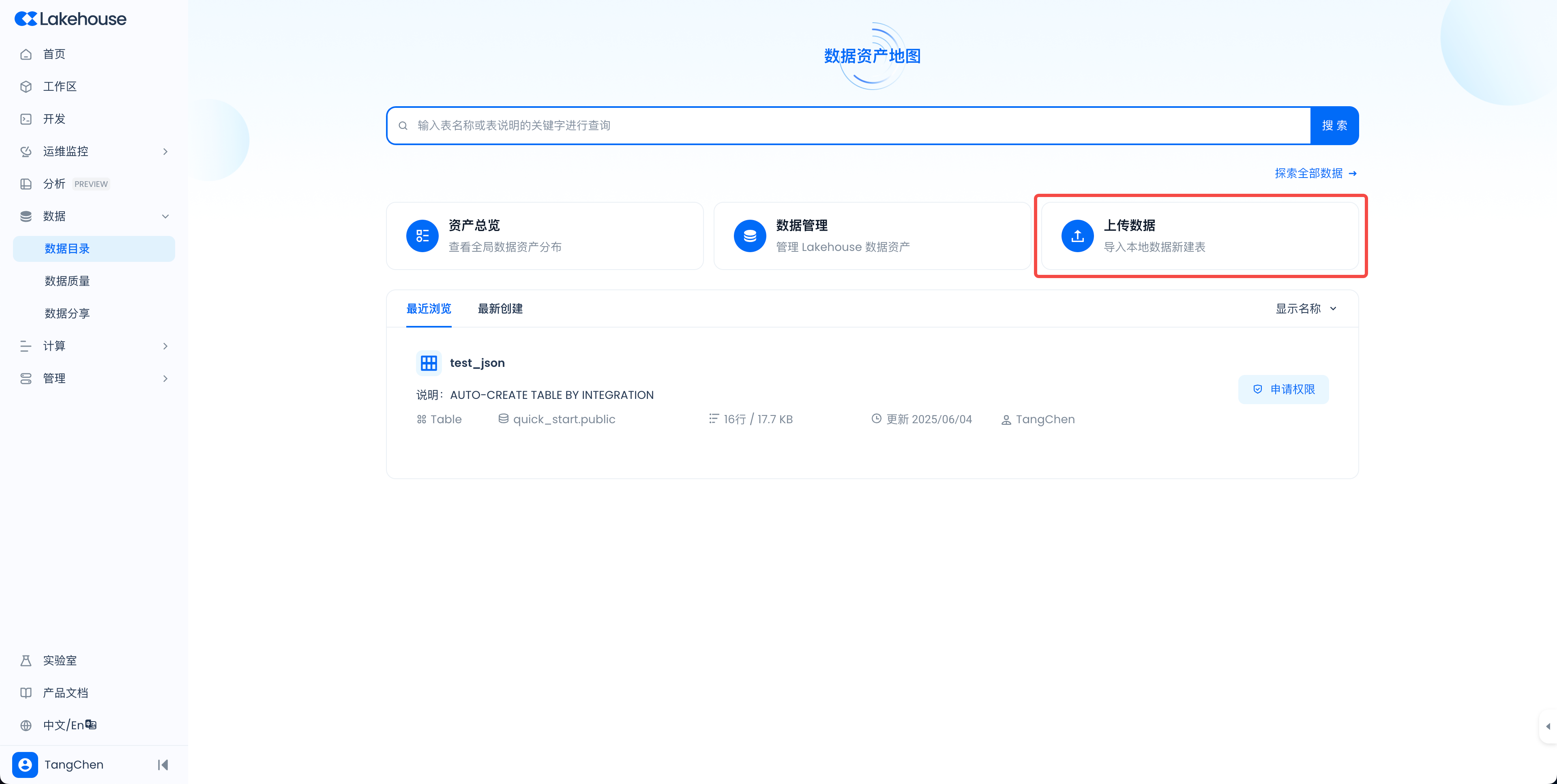This screenshot has height=784, width=1557.
Task: Collapse the 数据 menu section
Action: click(165, 216)
